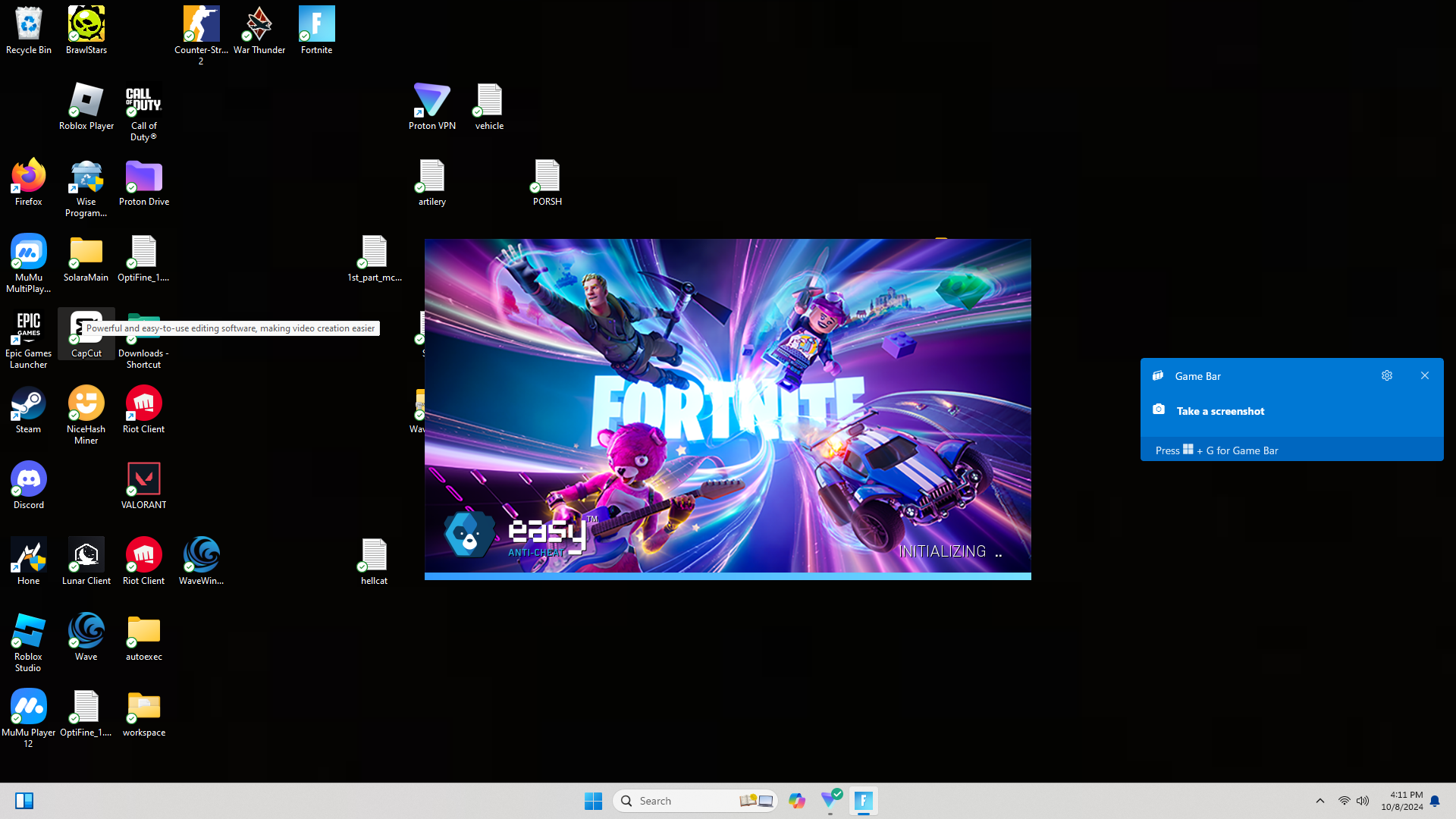The width and height of the screenshot is (1456, 819).
Task: Open the volume control in system tray
Action: (1363, 801)
